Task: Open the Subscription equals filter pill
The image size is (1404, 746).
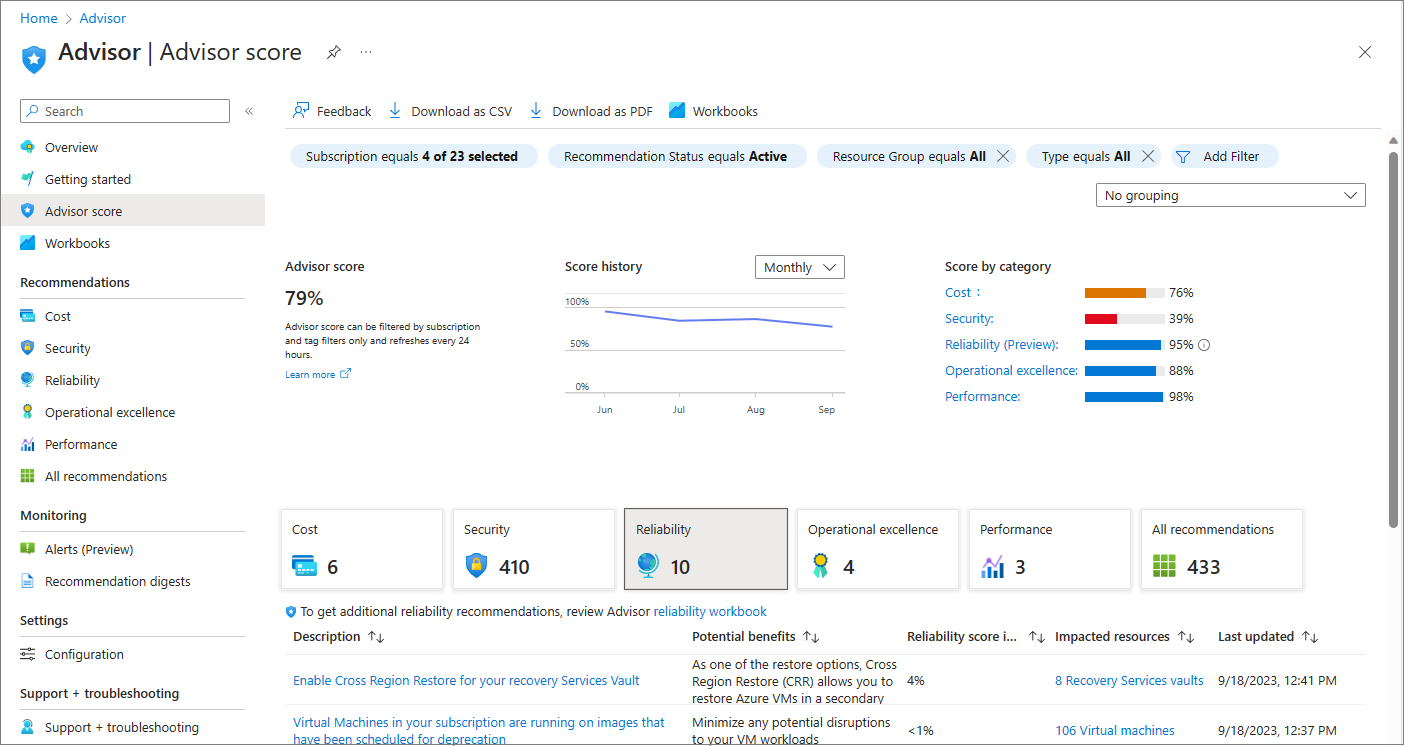Action: 413,156
